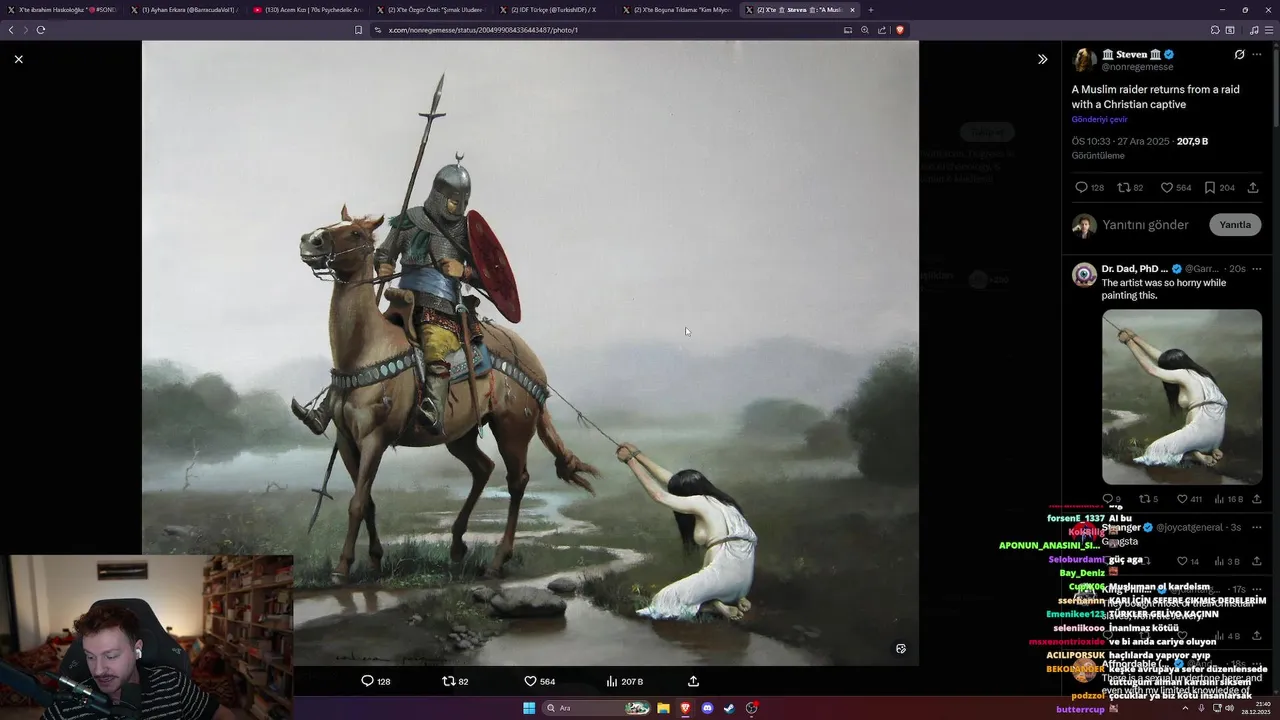Screen dimensions: 1280x720
Task: Reload the page with the refresh icon
Action: (x=41, y=30)
